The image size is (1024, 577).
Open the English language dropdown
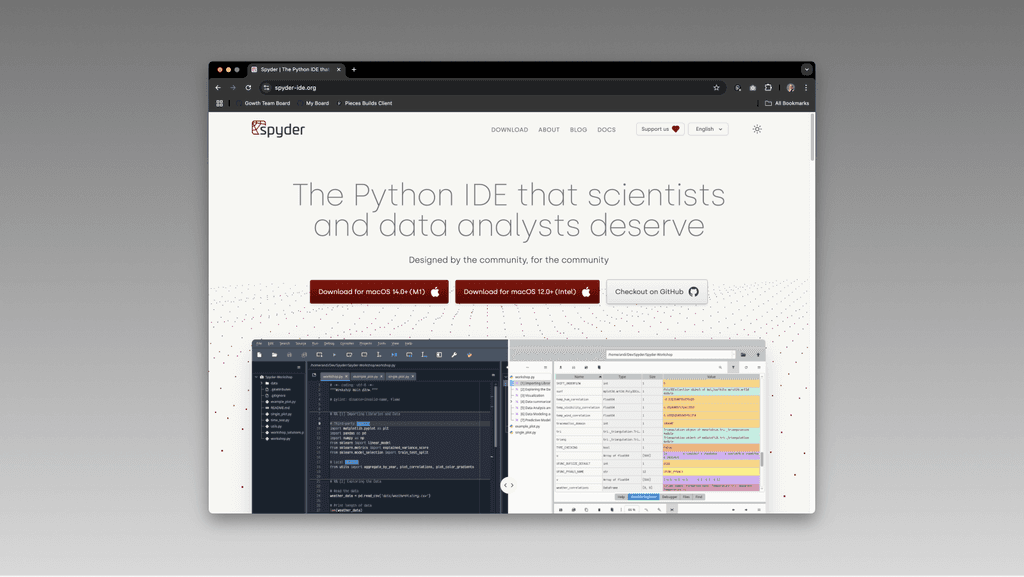pos(707,129)
